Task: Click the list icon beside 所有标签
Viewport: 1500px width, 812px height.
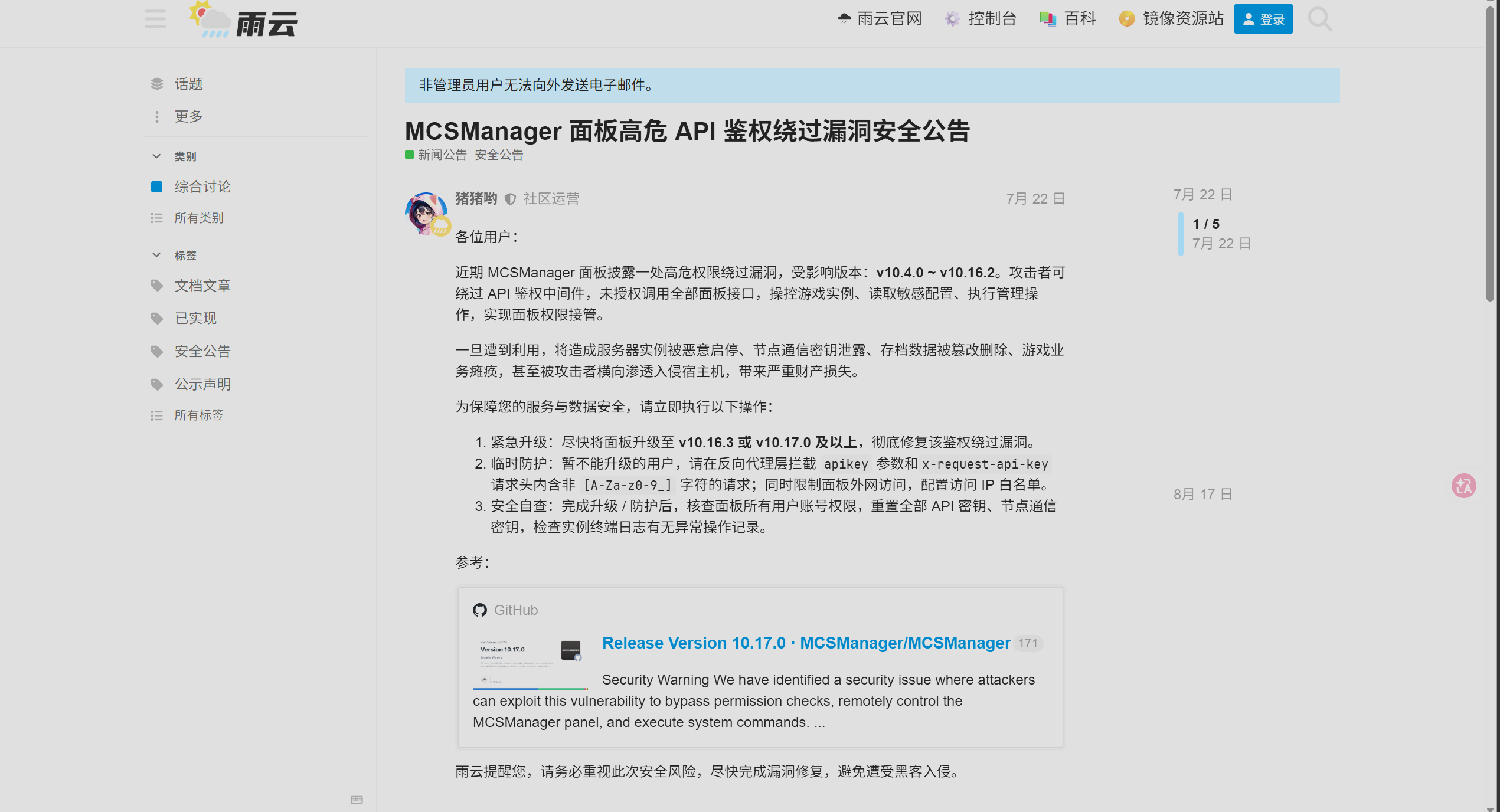Action: click(156, 415)
